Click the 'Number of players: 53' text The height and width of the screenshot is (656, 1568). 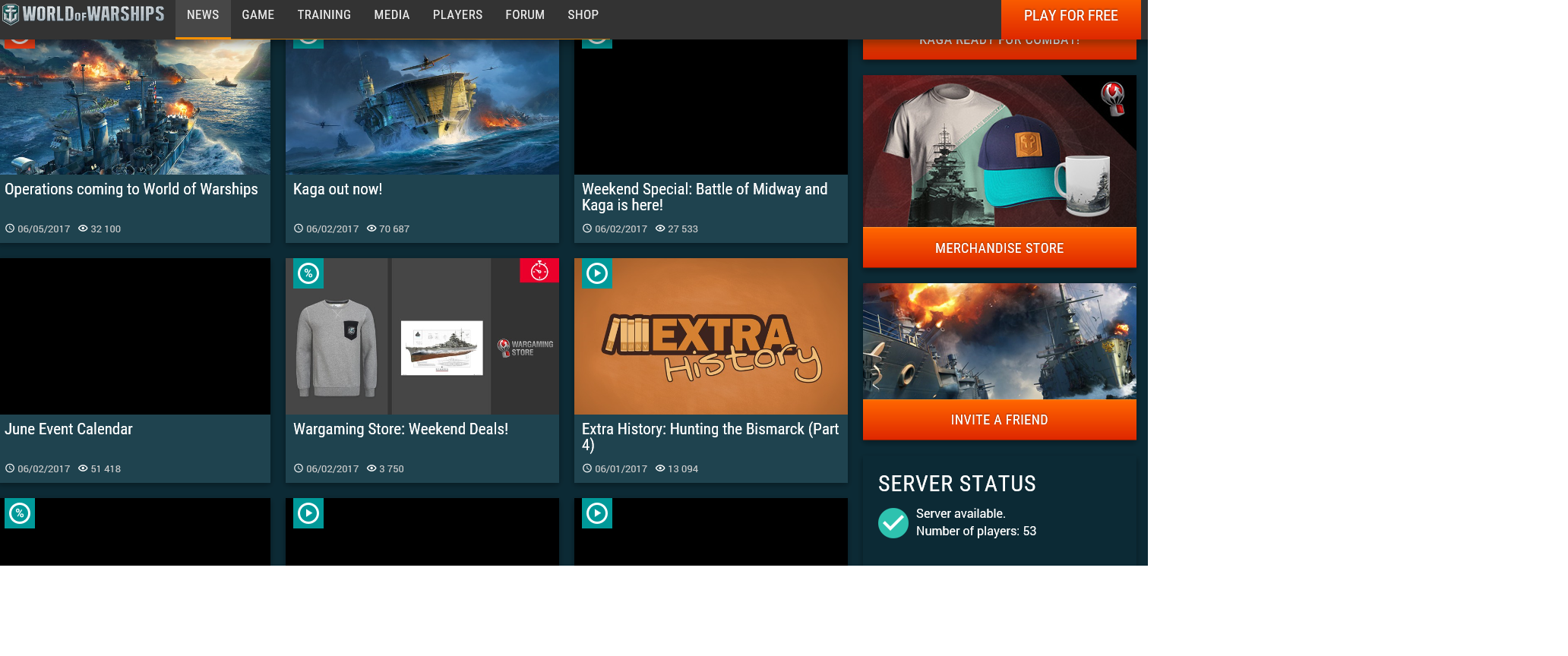point(976,531)
